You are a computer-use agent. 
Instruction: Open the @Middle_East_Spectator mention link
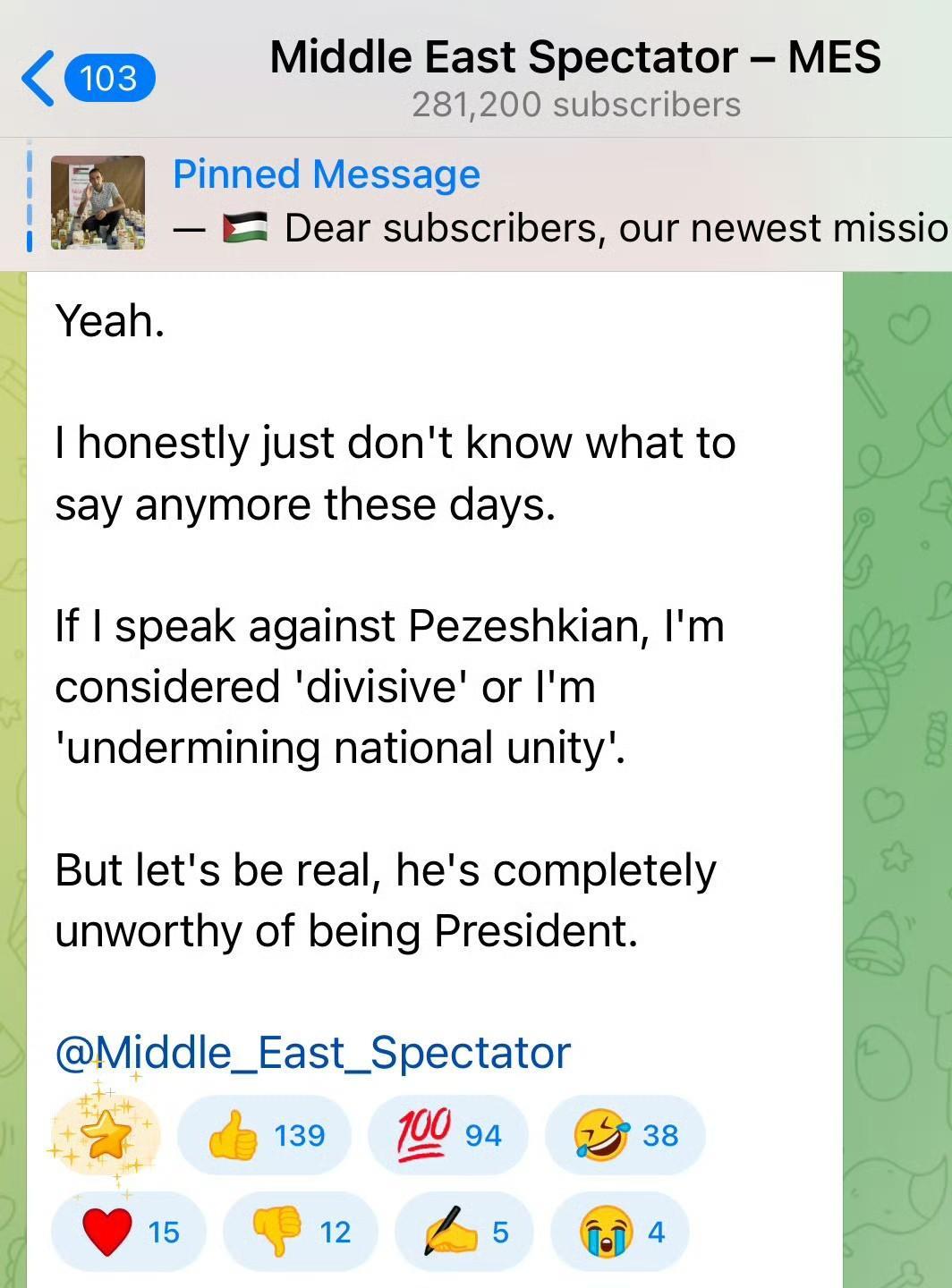[x=312, y=1053]
